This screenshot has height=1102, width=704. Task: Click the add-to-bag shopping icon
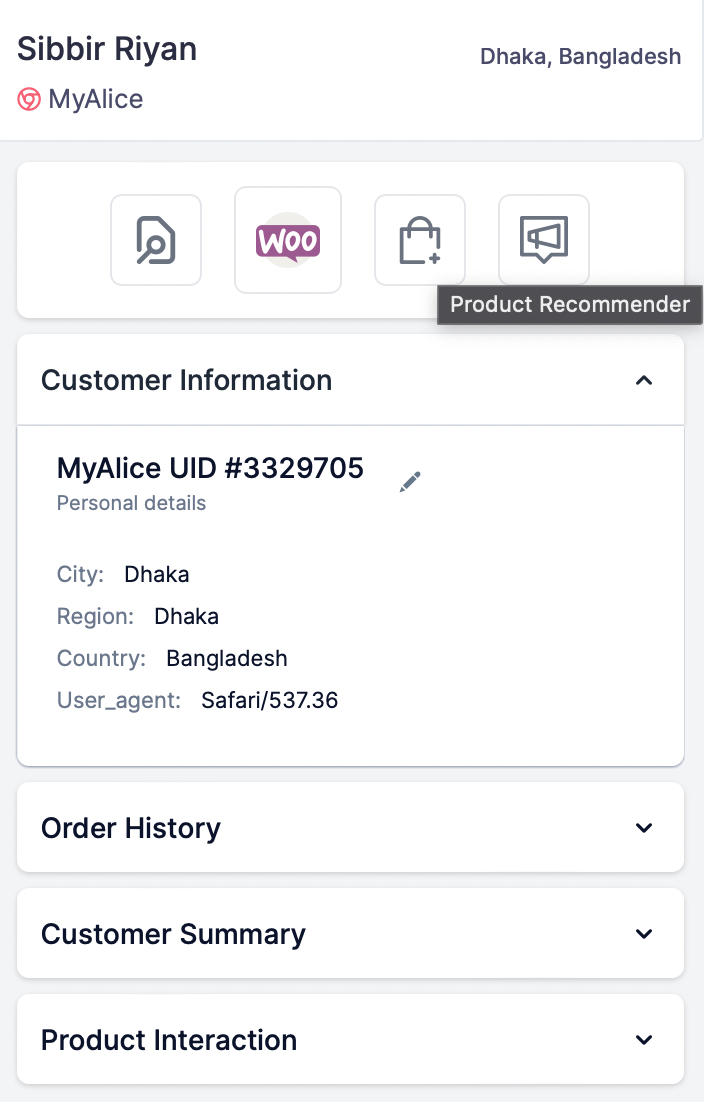(420, 240)
